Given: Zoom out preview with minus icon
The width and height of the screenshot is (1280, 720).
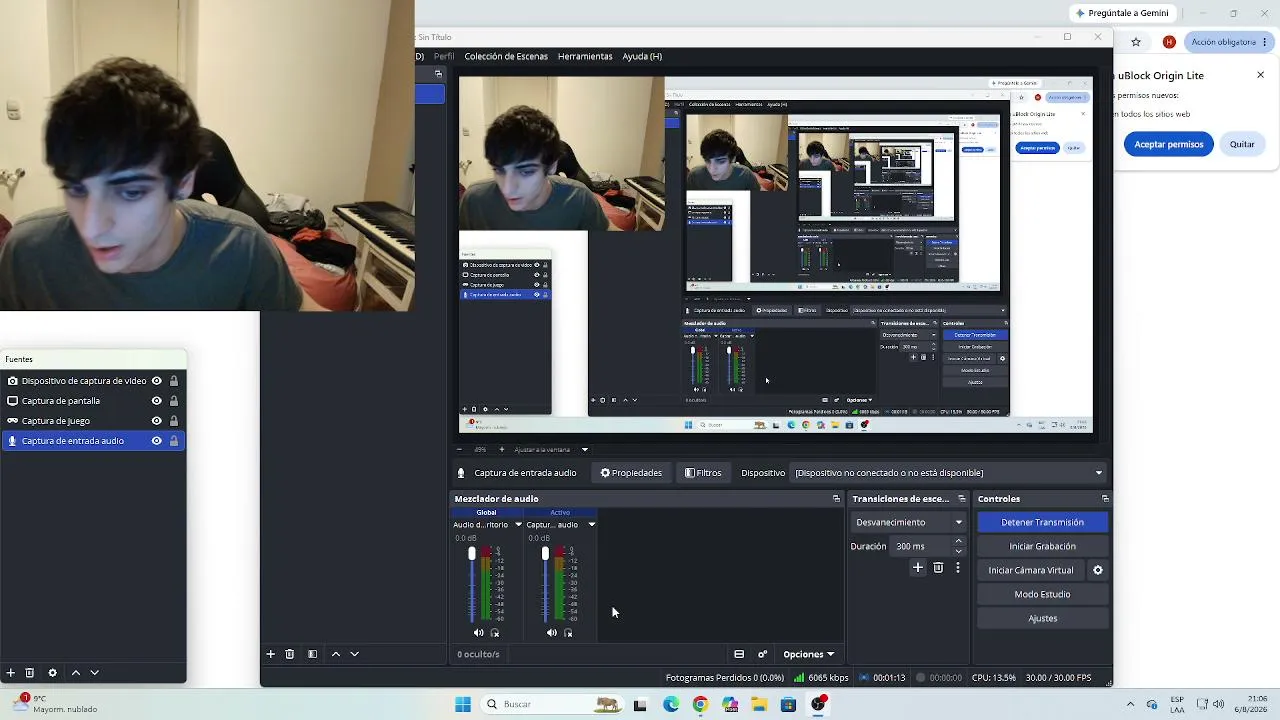Looking at the screenshot, I should pyautogui.click(x=459, y=450).
